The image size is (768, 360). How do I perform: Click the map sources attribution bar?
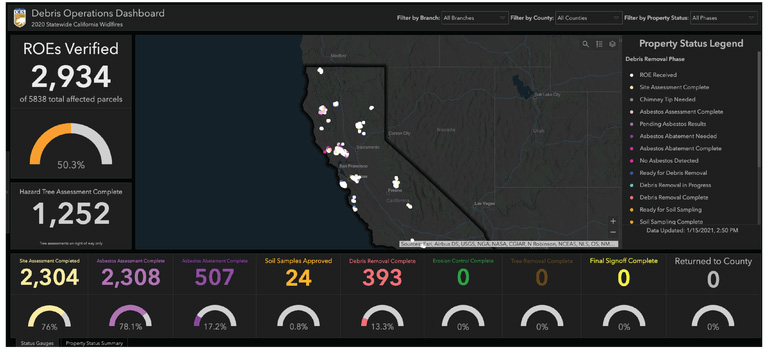tap(508, 243)
